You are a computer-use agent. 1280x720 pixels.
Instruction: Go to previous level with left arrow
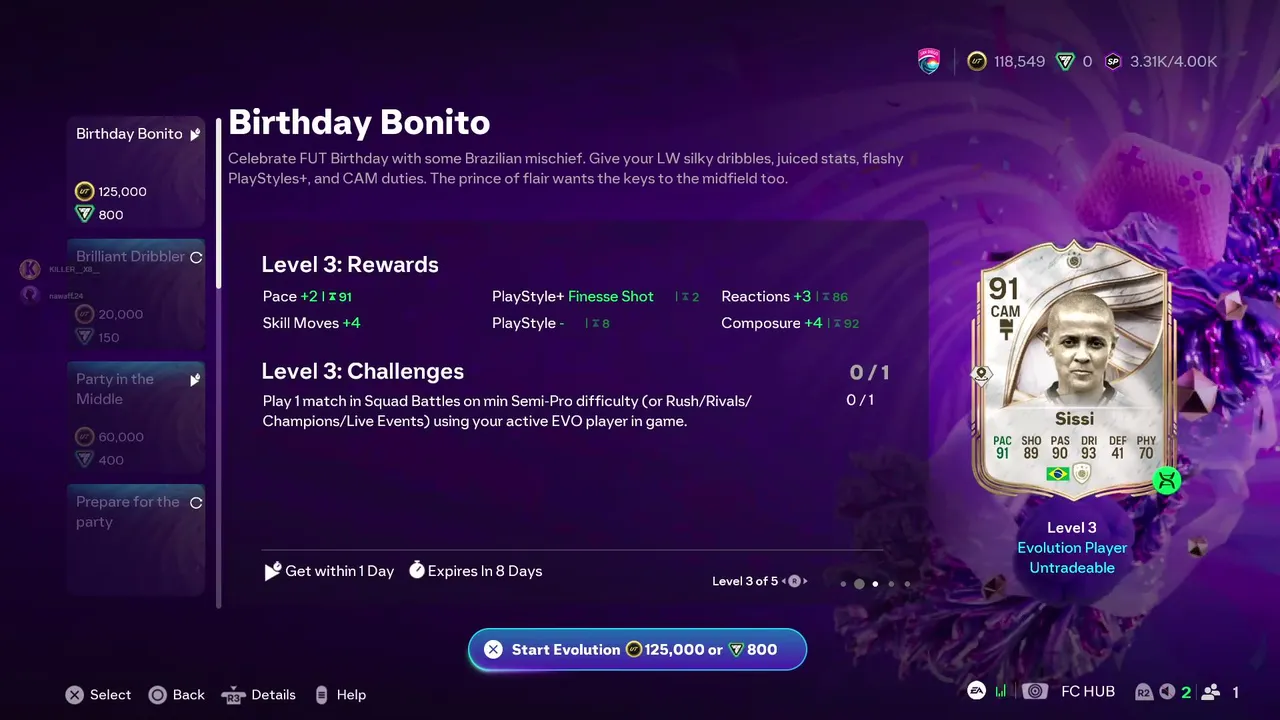coord(784,581)
